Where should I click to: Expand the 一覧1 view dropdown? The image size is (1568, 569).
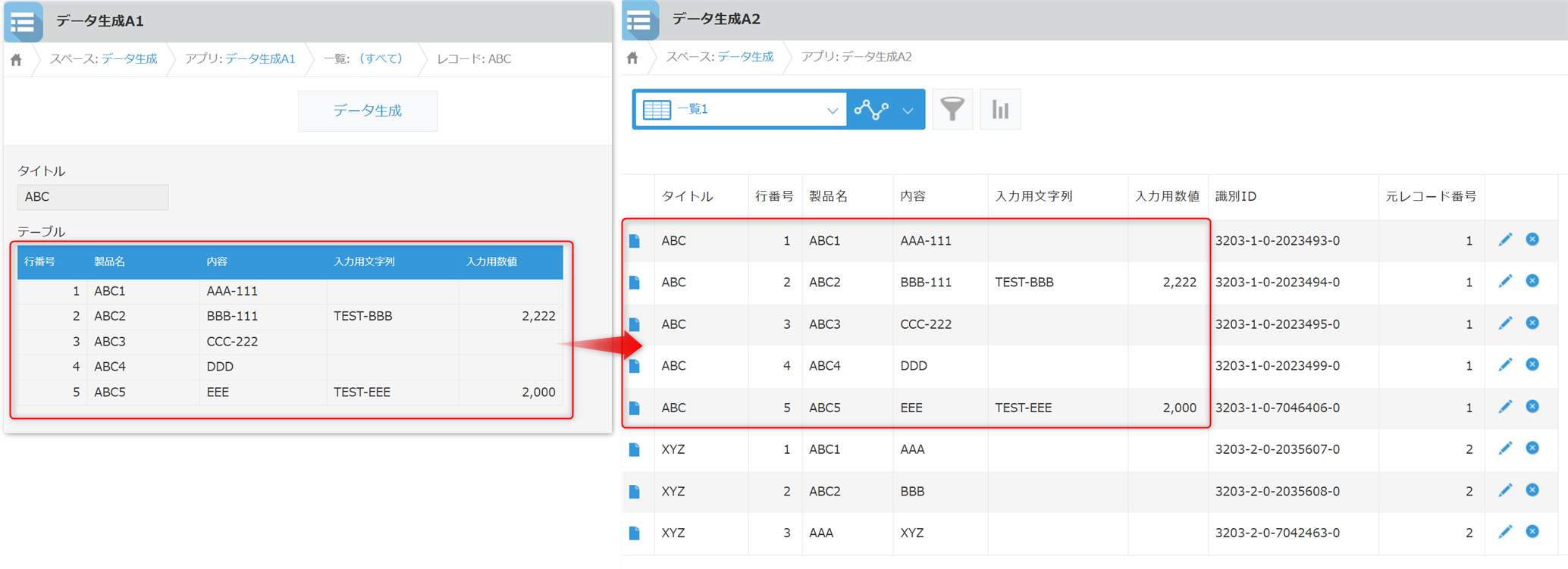click(832, 110)
